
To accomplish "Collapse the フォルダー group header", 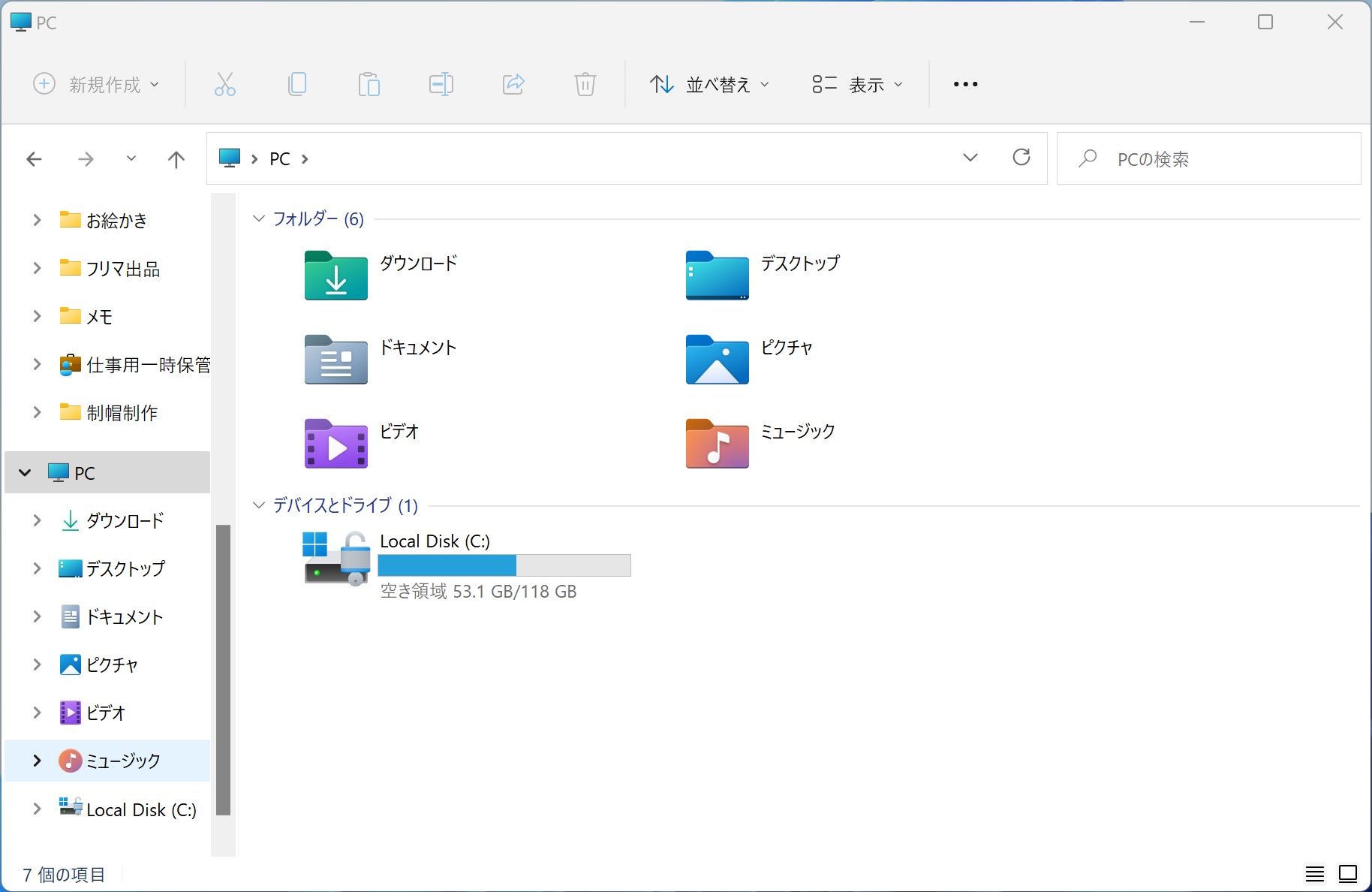I will [x=259, y=218].
